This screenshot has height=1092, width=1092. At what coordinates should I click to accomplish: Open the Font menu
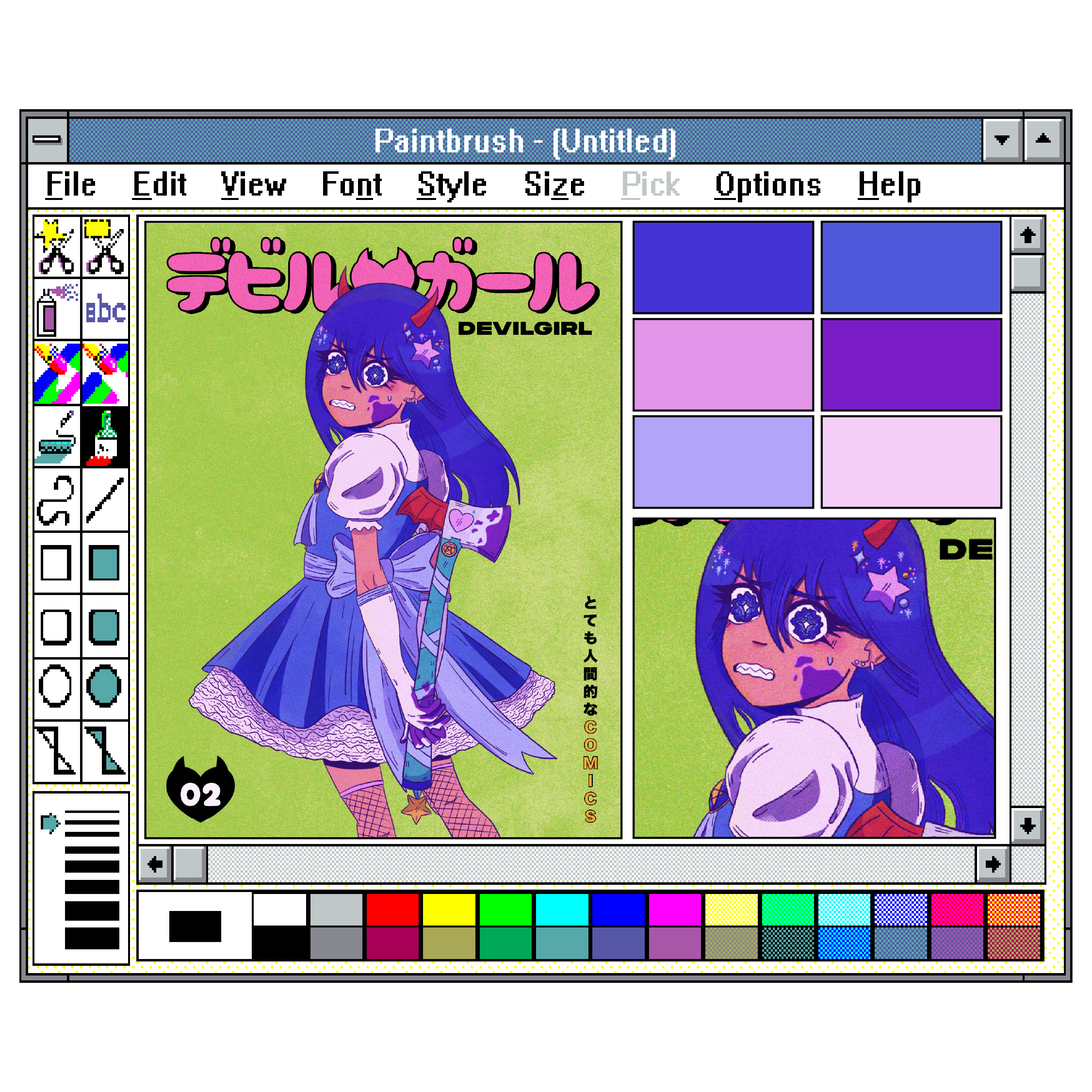(352, 184)
